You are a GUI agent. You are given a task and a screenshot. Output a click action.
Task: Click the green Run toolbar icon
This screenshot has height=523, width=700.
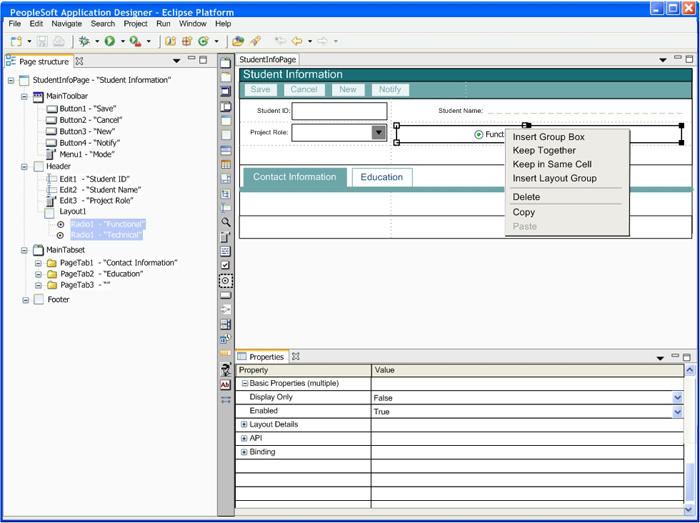click(110, 42)
